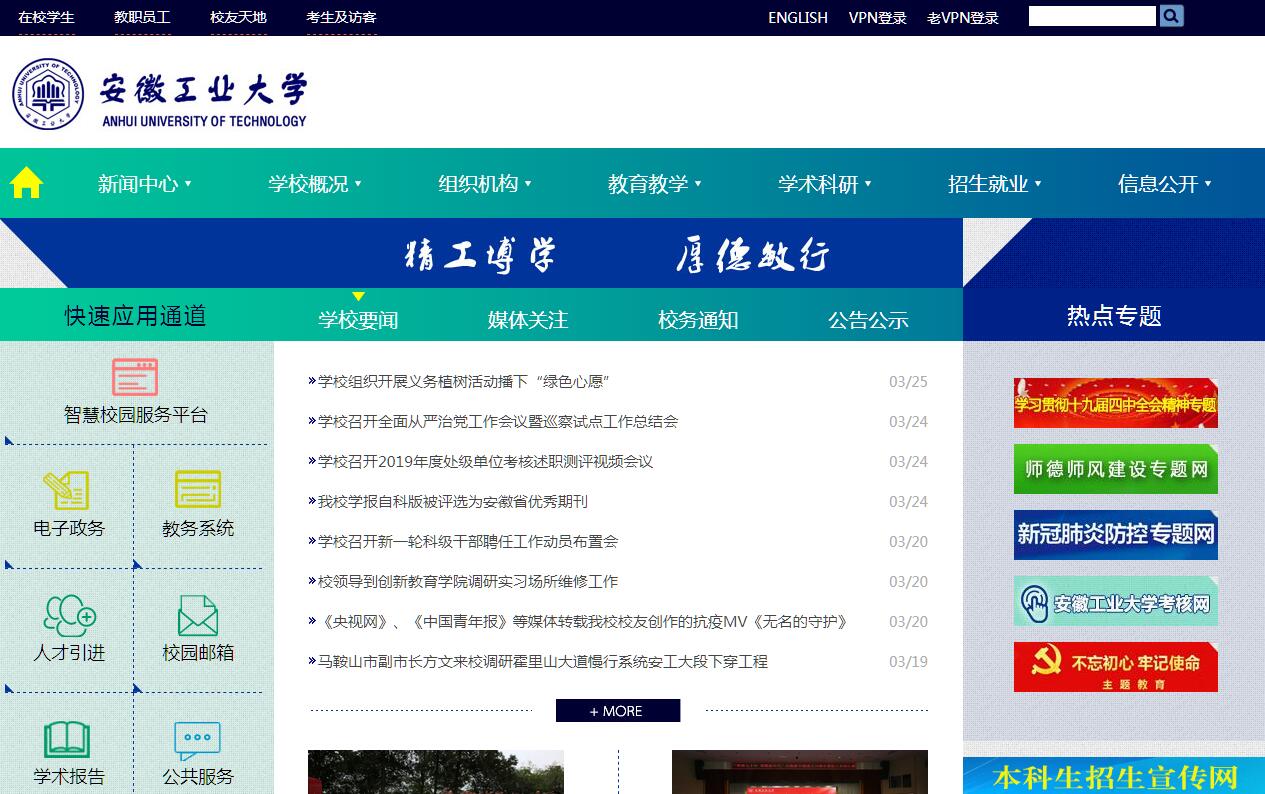The image size is (1265, 794).
Task: Open the 教务系统 icon
Action: point(197,490)
